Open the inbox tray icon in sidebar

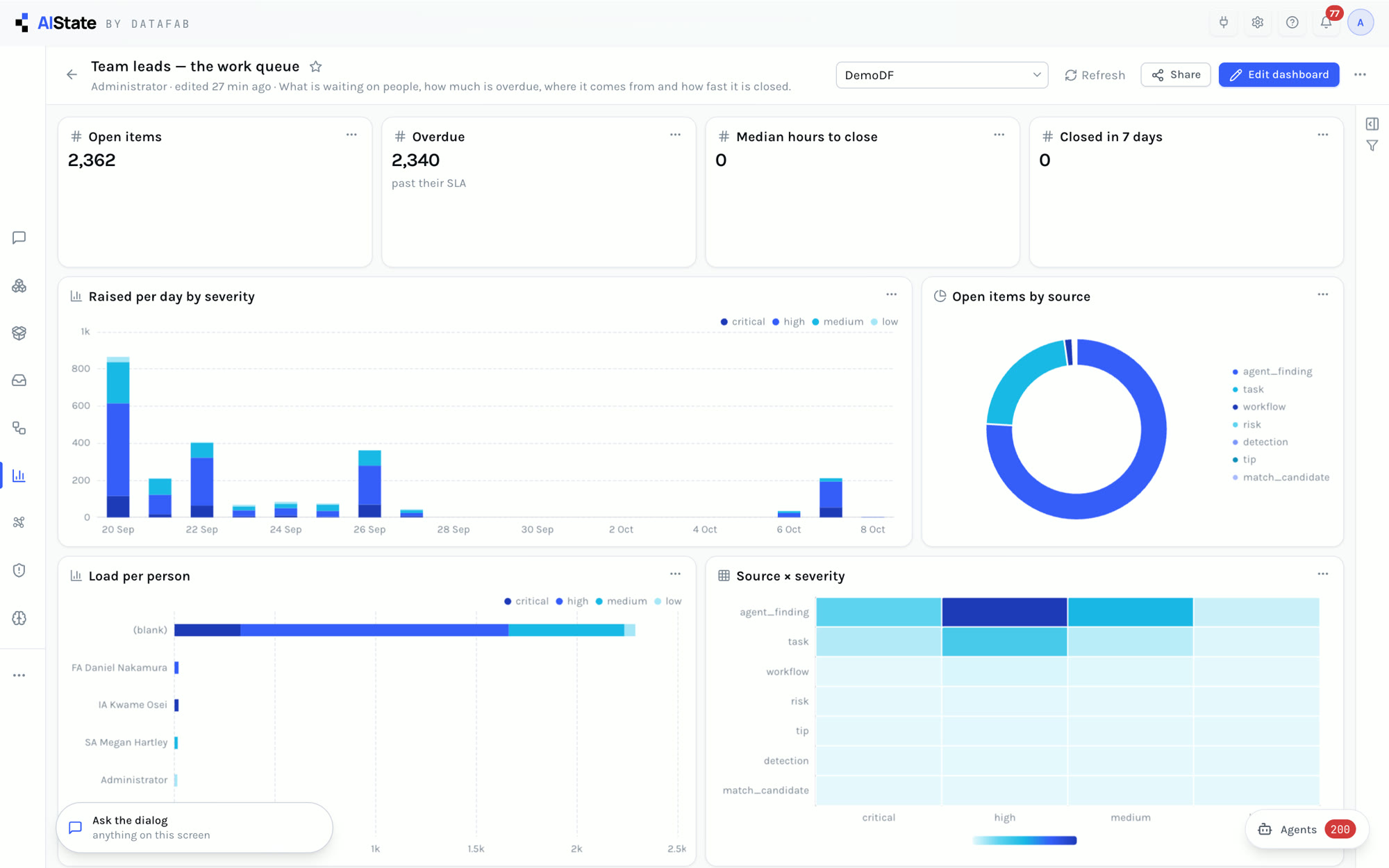(19, 381)
